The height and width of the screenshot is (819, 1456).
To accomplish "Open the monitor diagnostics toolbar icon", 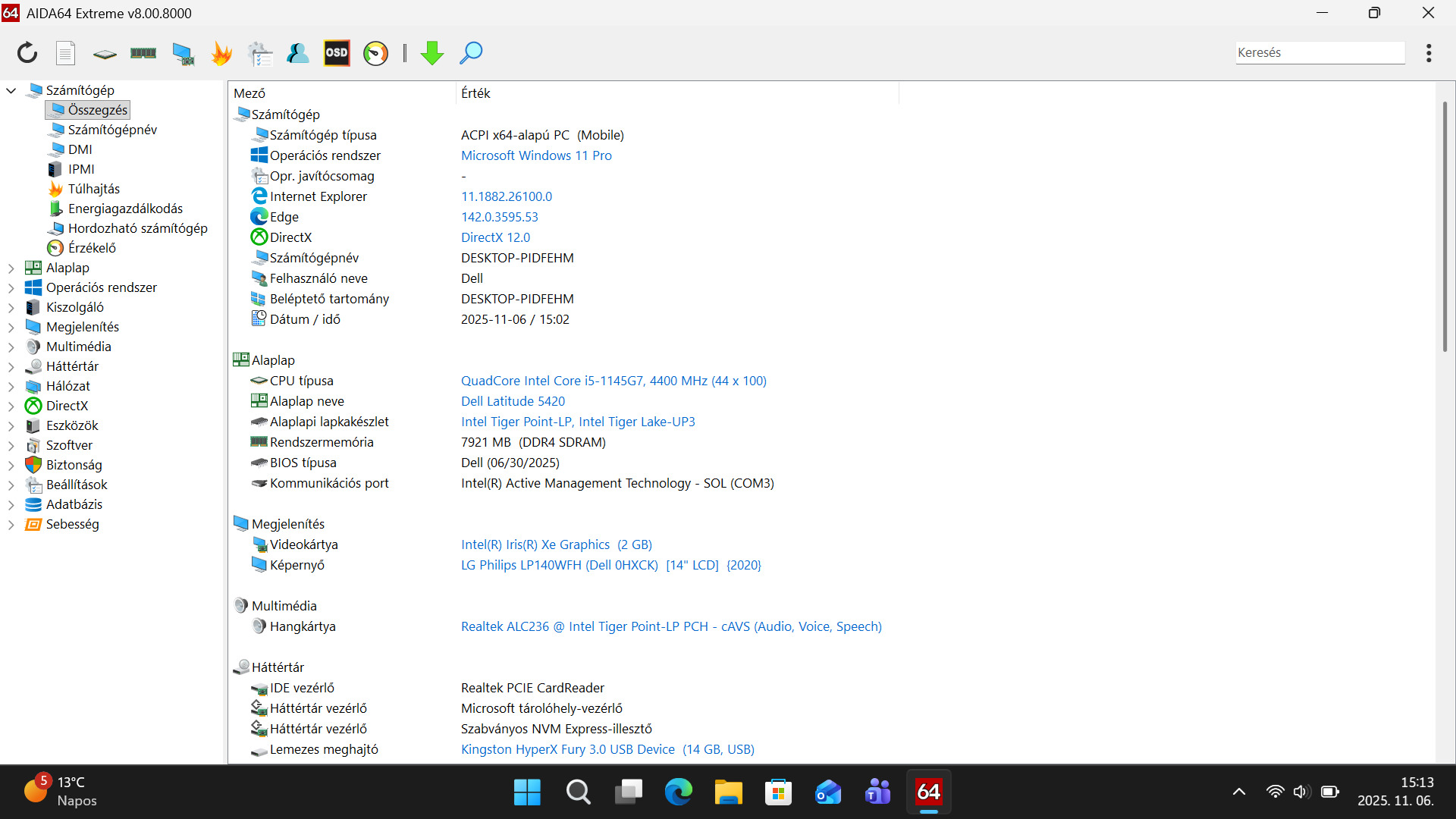I will point(183,53).
